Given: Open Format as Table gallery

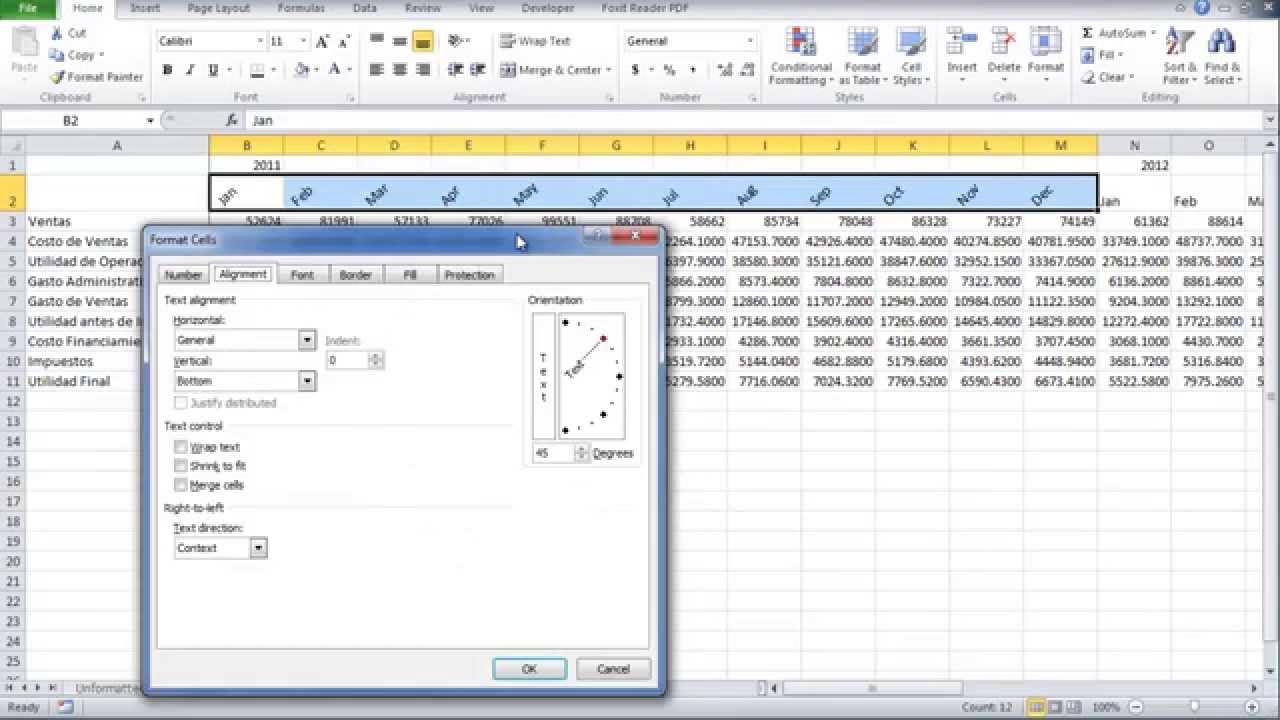Looking at the screenshot, I should (x=862, y=56).
